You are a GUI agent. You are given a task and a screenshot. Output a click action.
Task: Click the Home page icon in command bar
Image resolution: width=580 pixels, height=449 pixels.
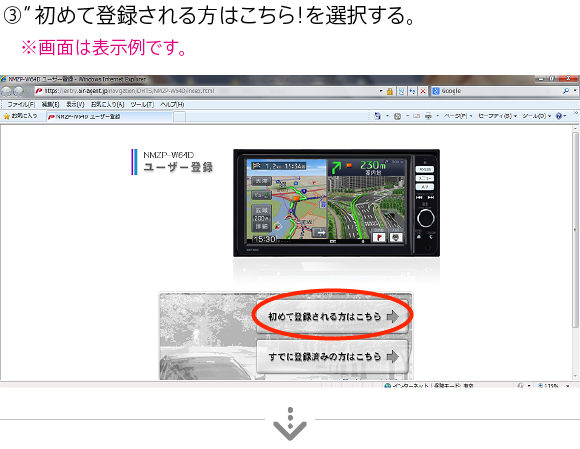pos(377,116)
